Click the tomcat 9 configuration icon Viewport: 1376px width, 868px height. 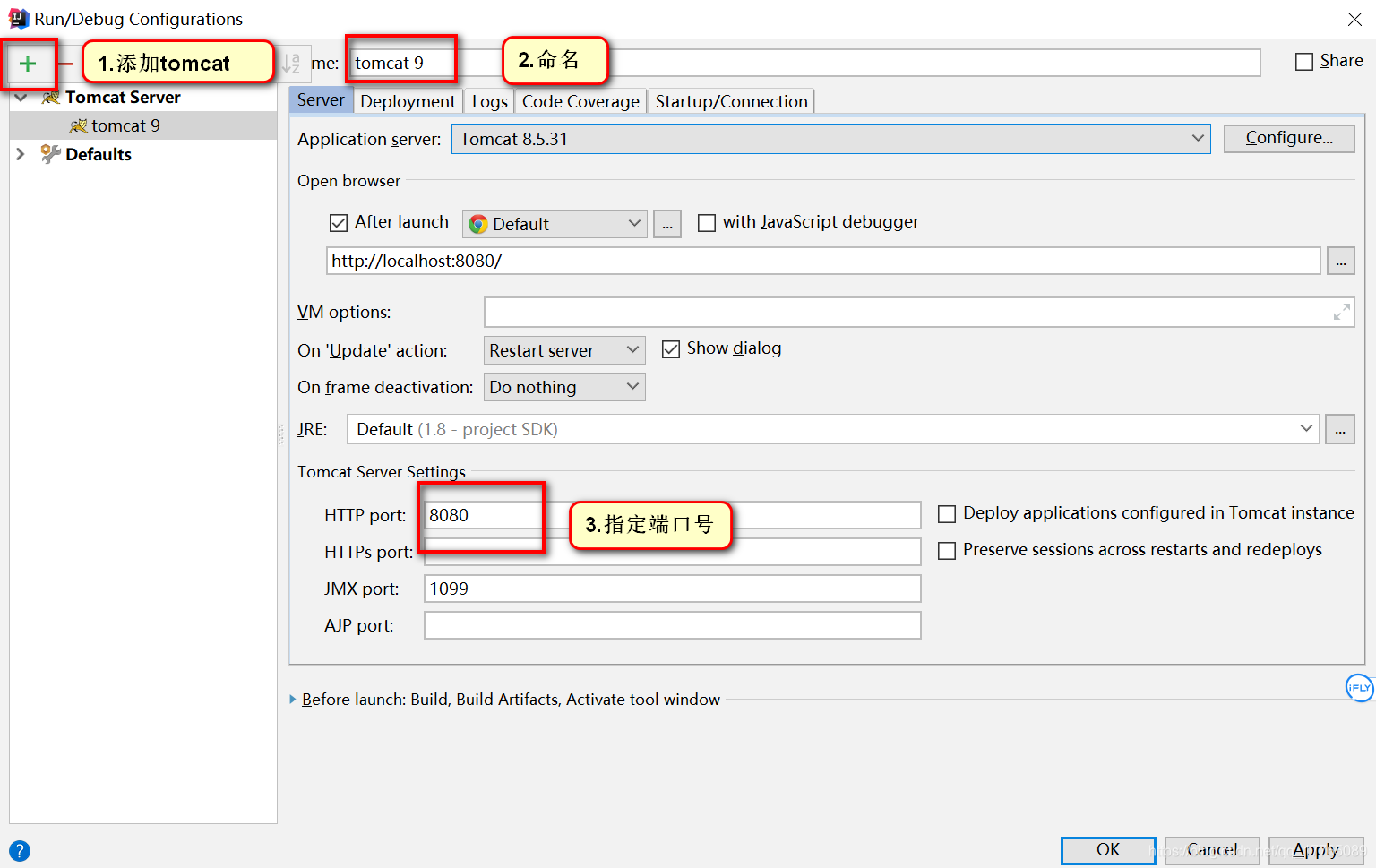79,125
